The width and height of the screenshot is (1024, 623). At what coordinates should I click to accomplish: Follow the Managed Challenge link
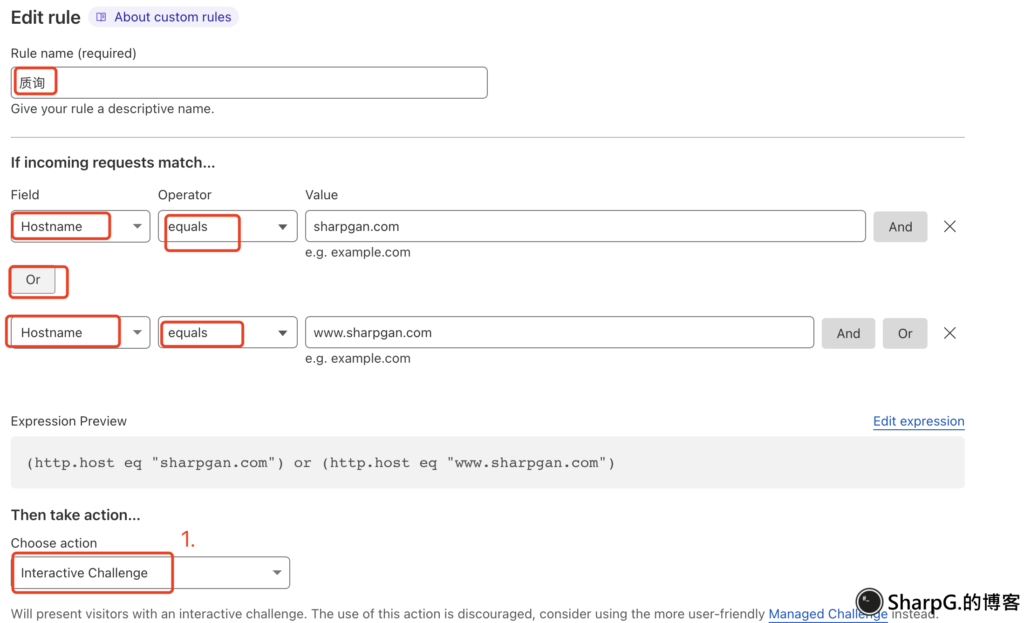pos(827,614)
